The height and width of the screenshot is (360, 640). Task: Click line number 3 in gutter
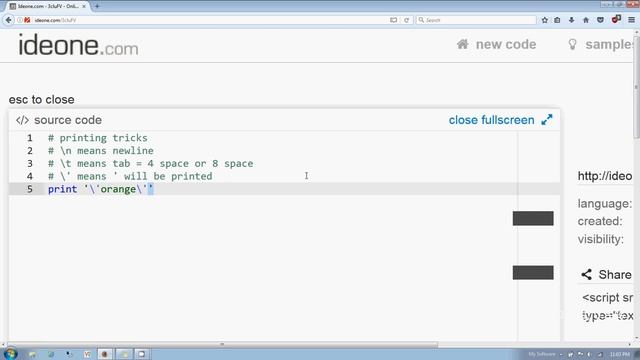pyautogui.click(x=30, y=164)
